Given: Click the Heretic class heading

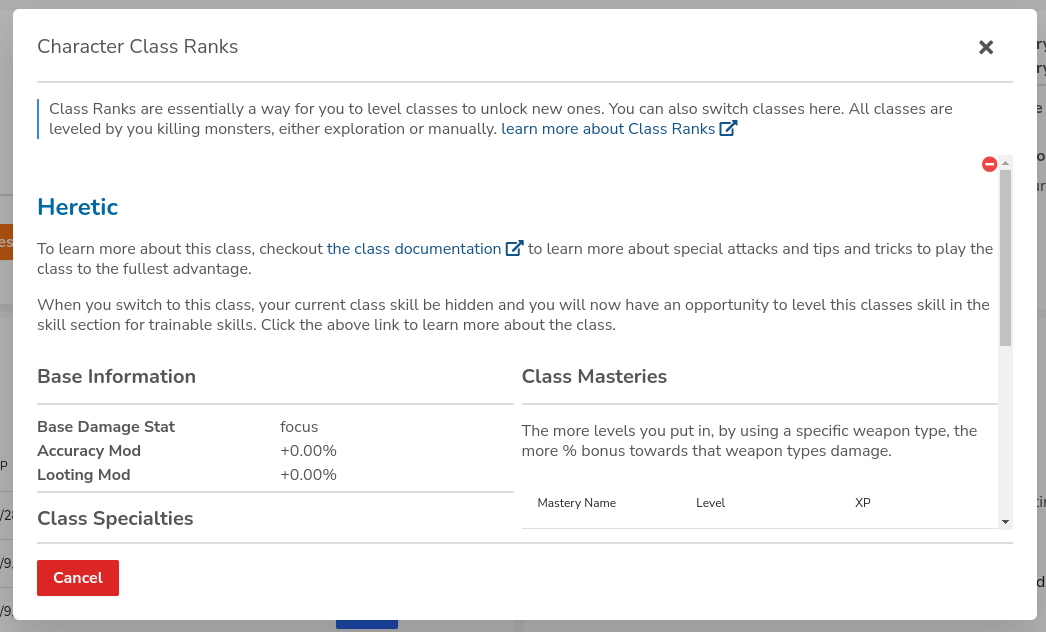Looking at the screenshot, I should point(77,207).
